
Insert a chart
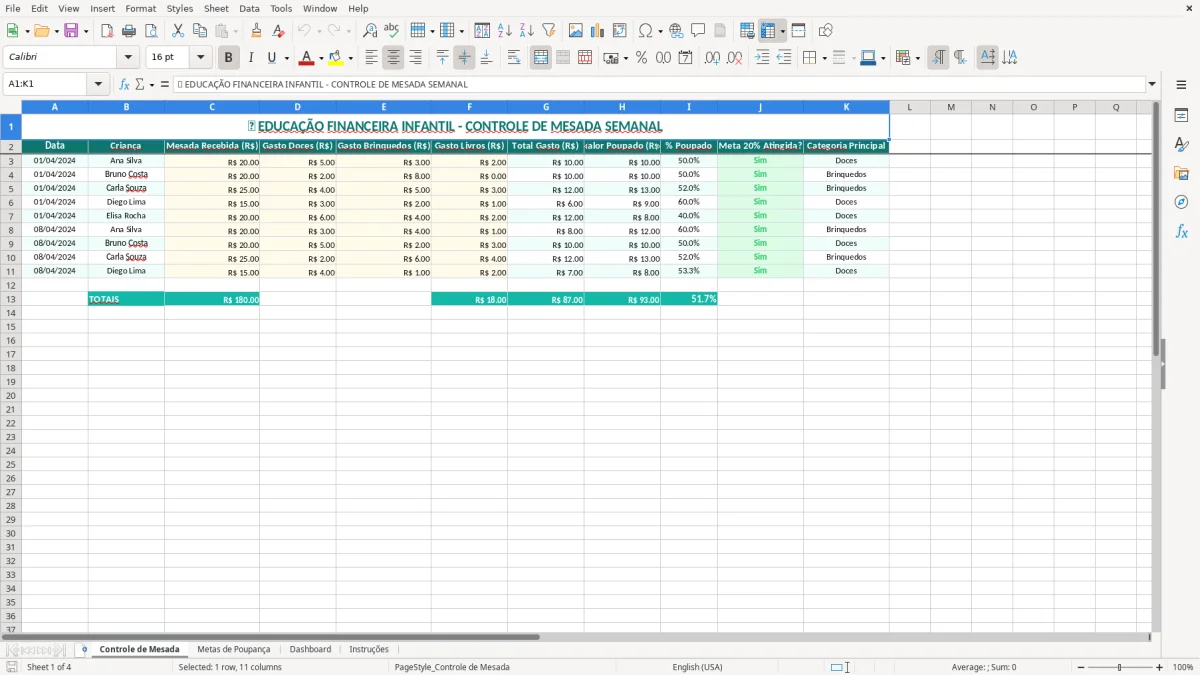pyautogui.click(x=598, y=31)
